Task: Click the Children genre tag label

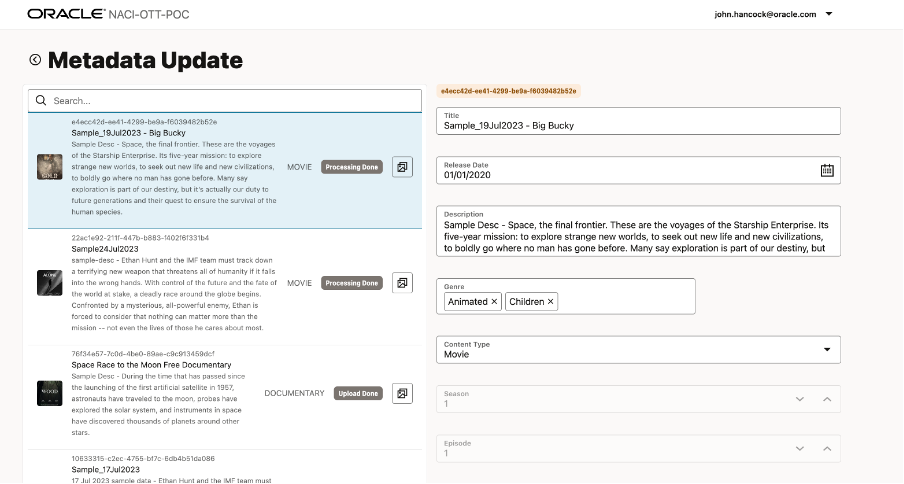Action: click(x=526, y=302)
